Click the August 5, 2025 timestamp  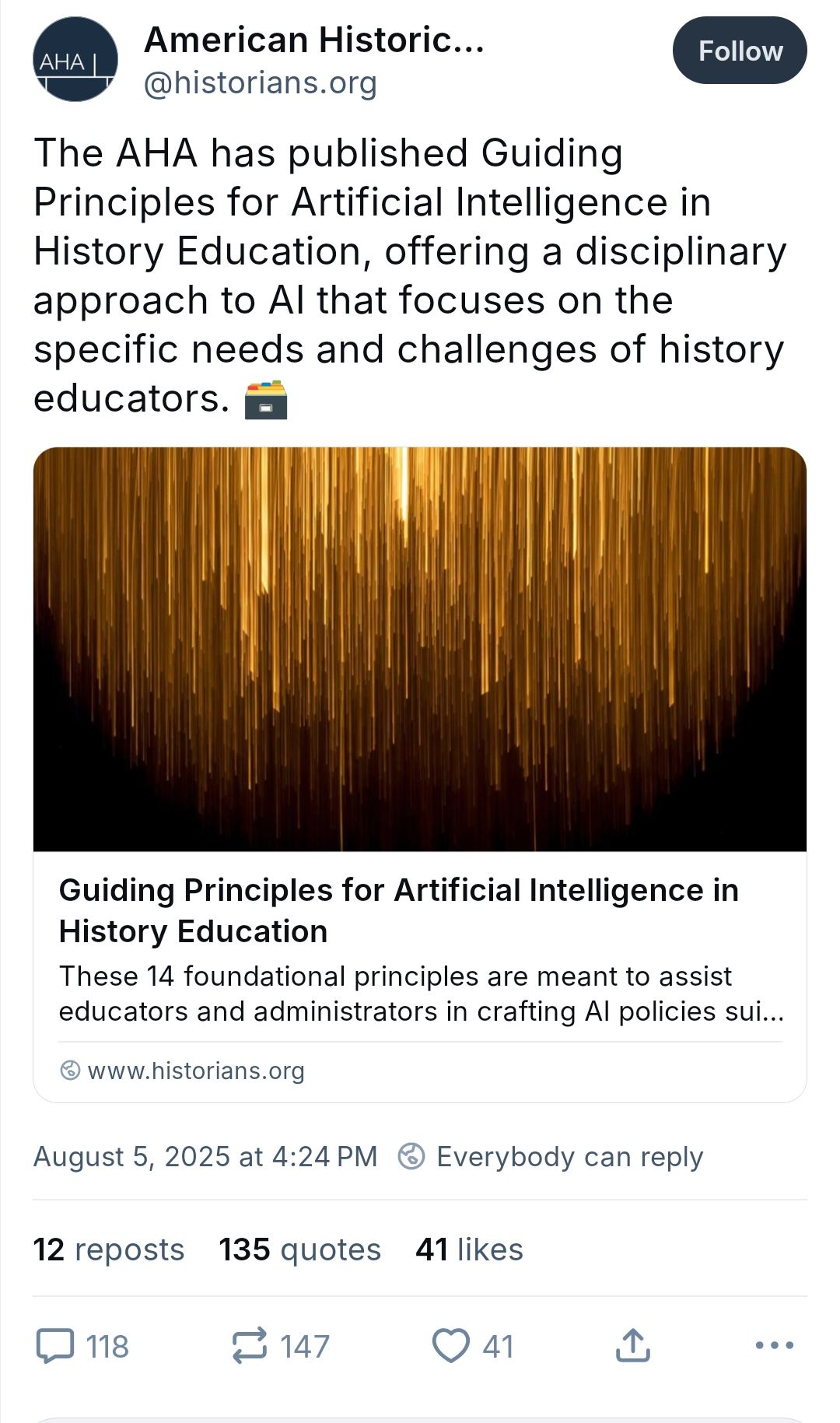tap(205, 1157)
